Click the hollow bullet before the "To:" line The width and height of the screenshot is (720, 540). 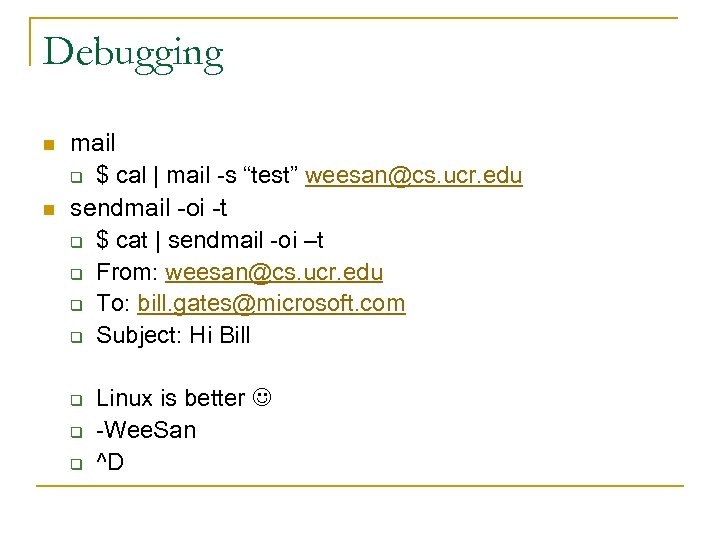click(75, 306)
